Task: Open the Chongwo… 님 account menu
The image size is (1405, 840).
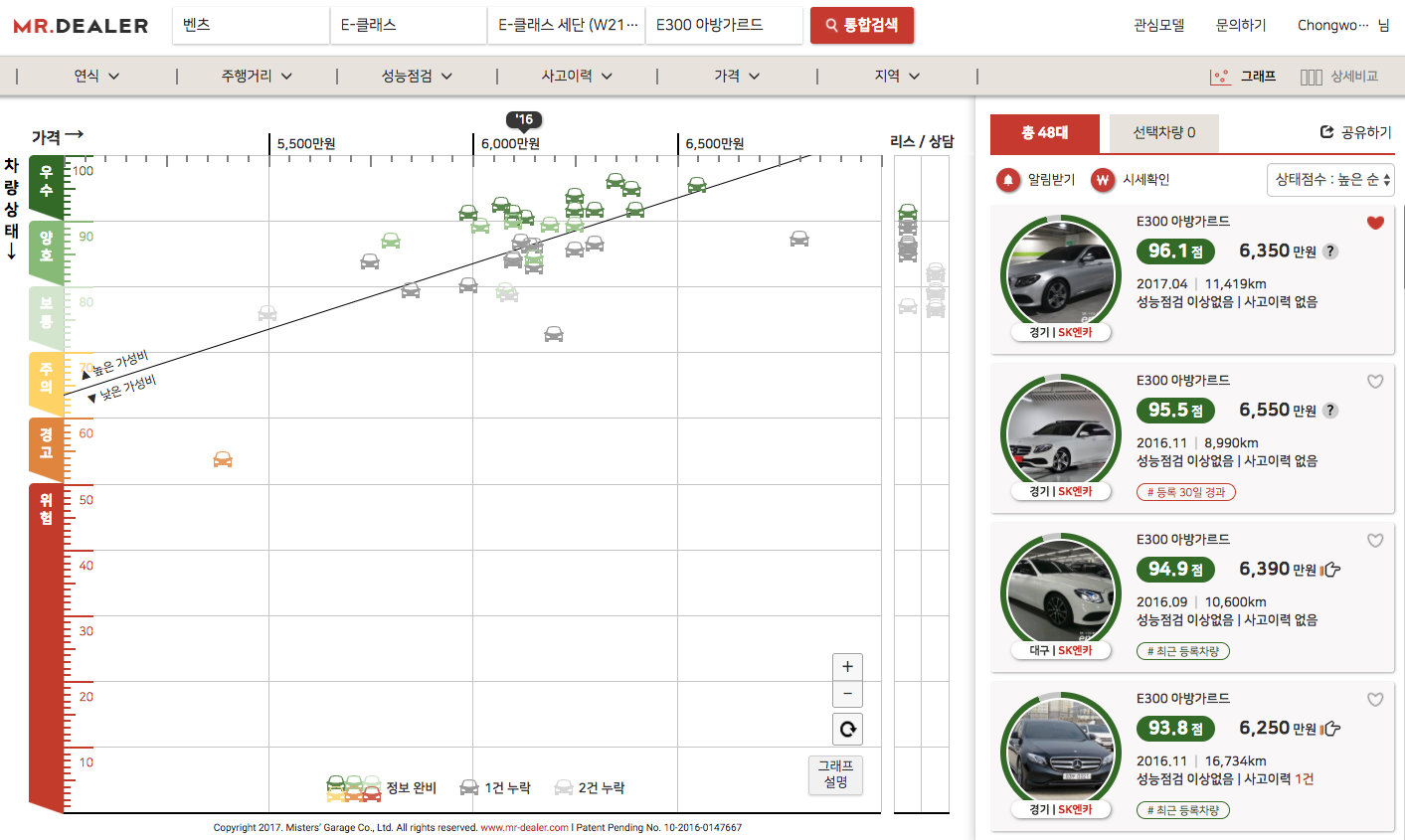Action: [1343, 26]
